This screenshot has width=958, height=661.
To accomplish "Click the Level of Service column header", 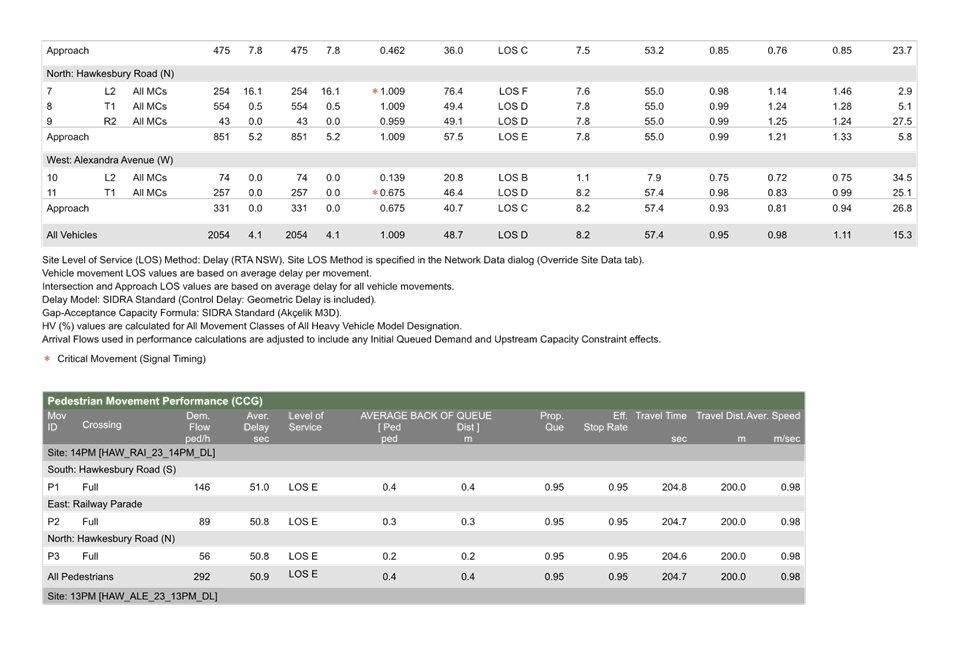I will pyautogui.click(x=306, y=422).
